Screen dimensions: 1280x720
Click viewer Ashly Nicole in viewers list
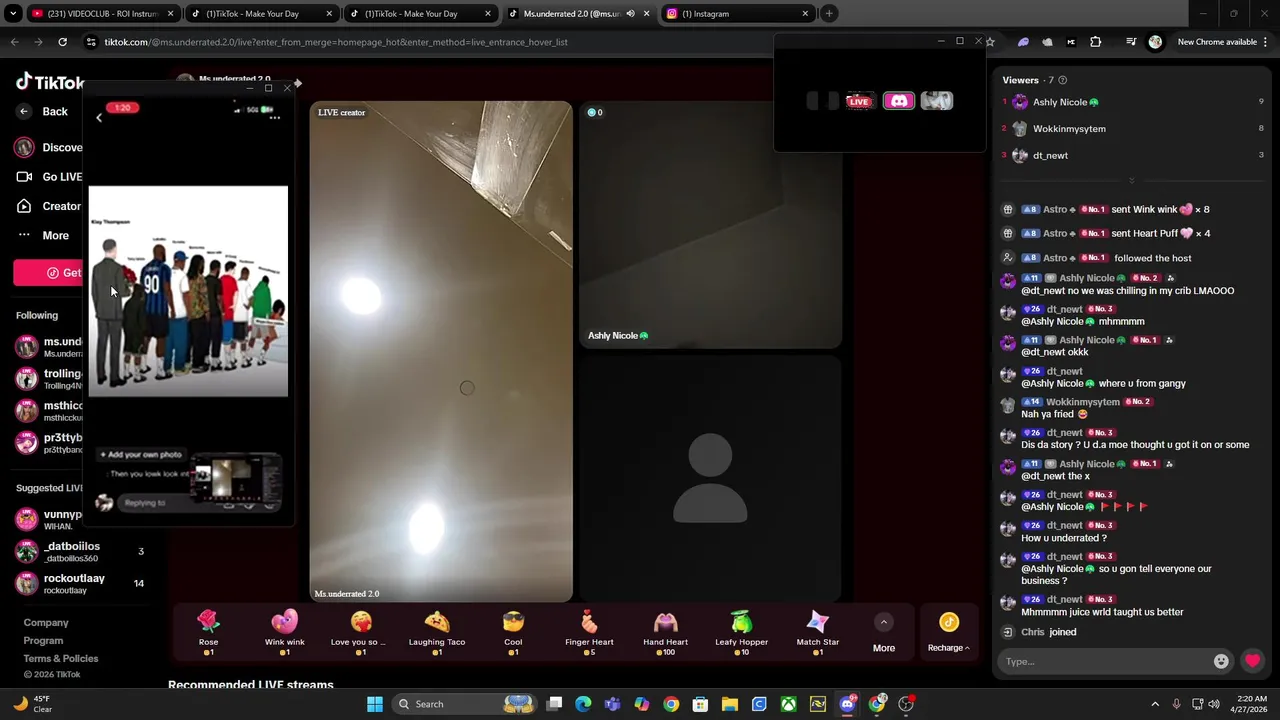coord(1066,102)
